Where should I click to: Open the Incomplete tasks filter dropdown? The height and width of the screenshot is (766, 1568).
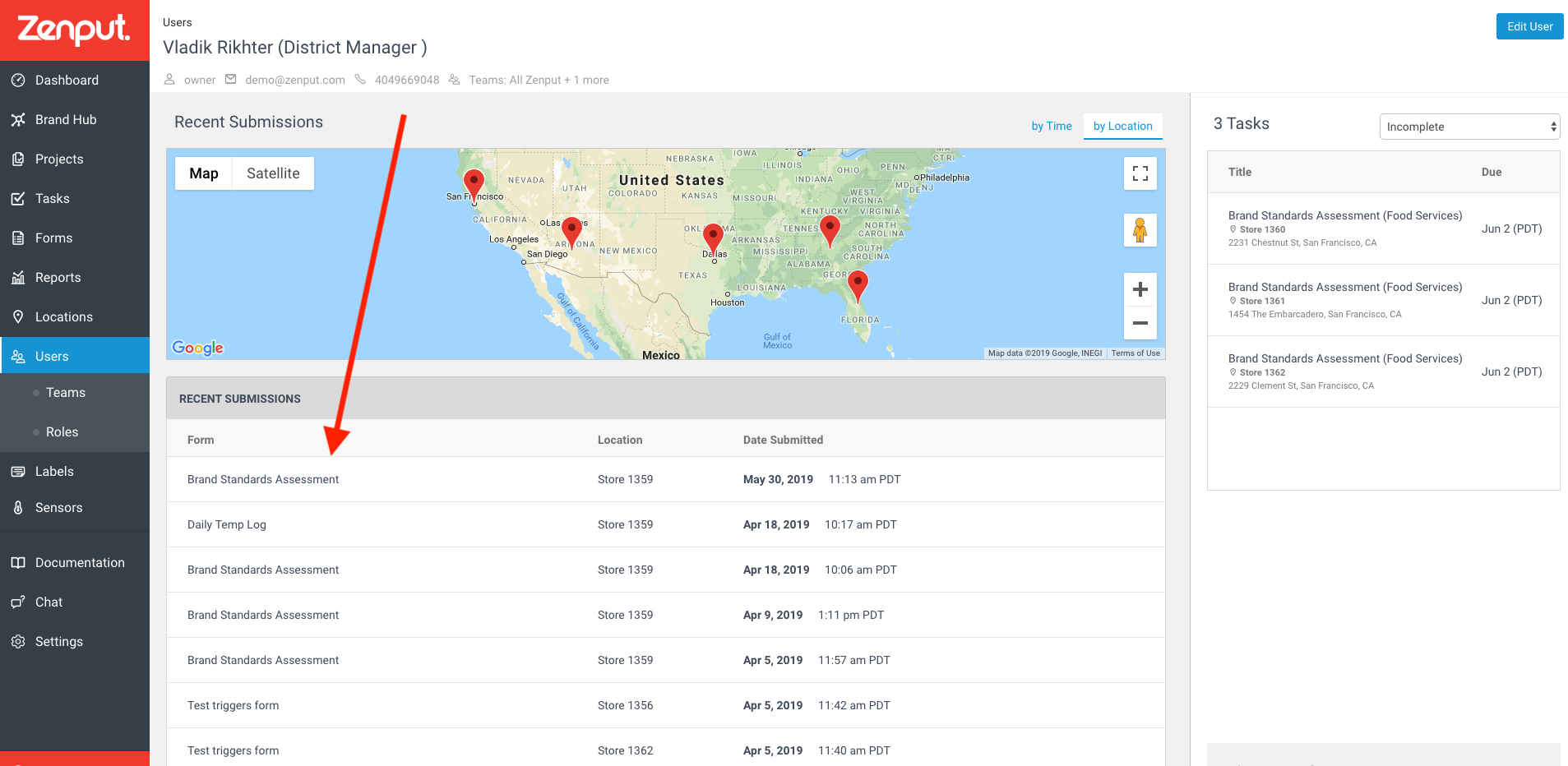tap(1469, 127)
